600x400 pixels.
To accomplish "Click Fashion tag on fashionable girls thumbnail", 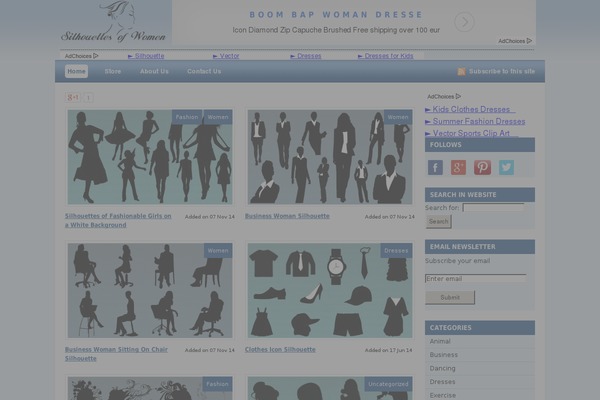I will [187, 117].
